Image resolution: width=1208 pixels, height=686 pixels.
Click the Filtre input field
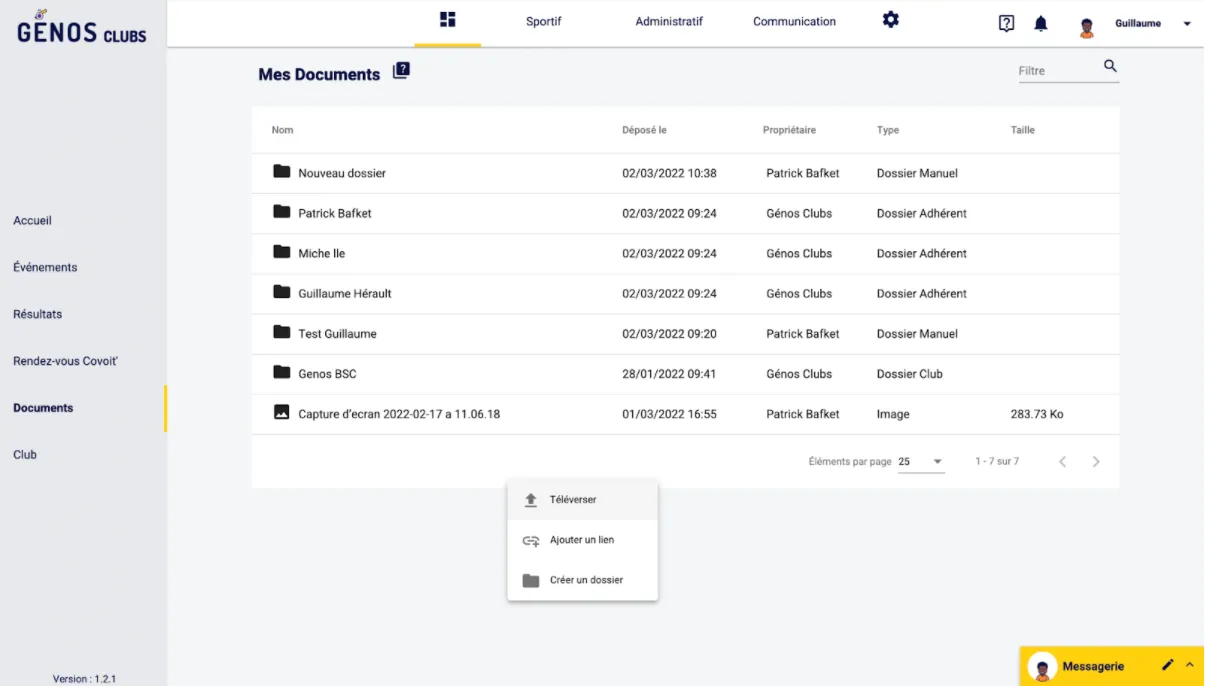1055,71
